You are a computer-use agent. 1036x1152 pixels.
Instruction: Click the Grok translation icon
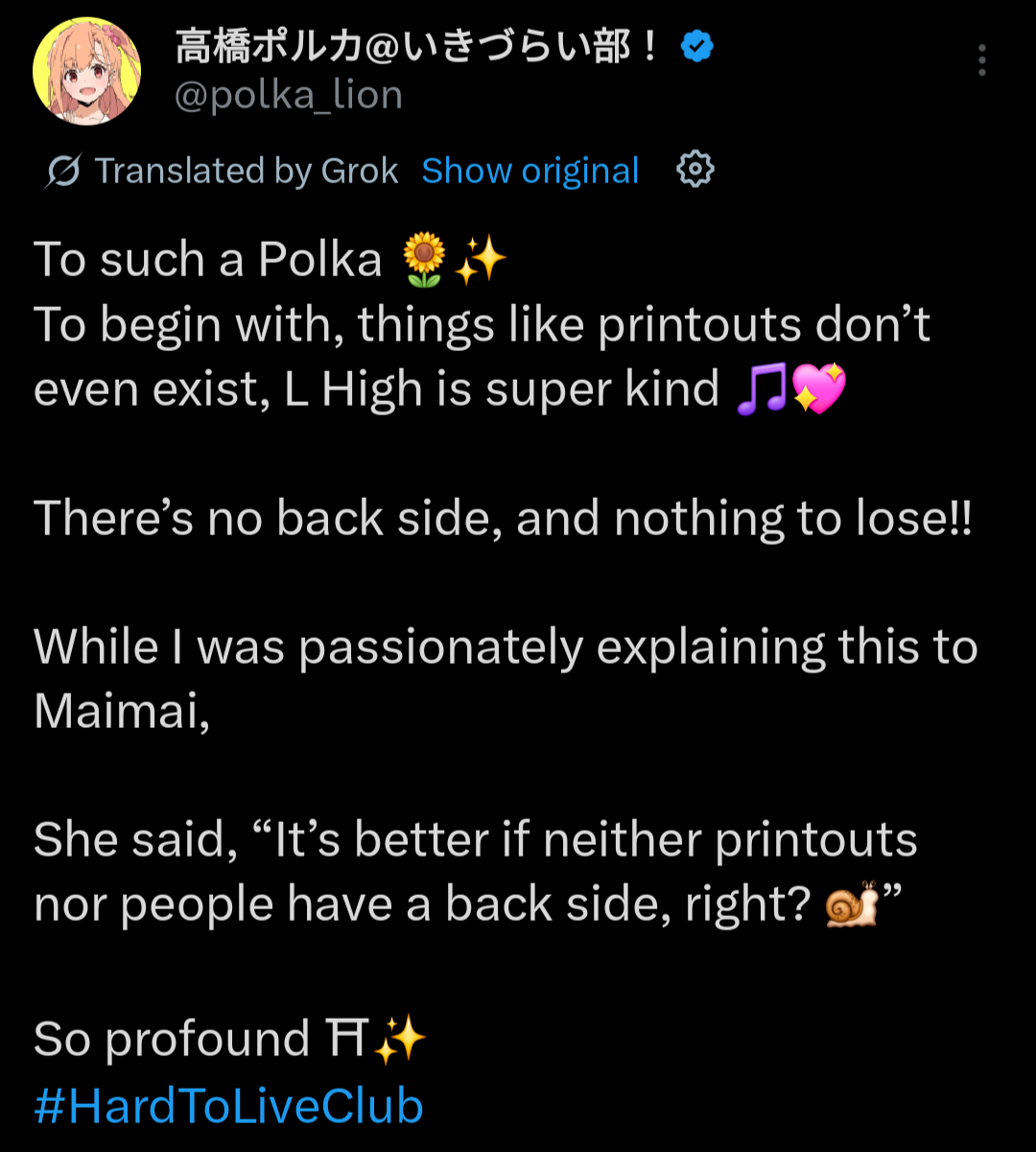63,171
